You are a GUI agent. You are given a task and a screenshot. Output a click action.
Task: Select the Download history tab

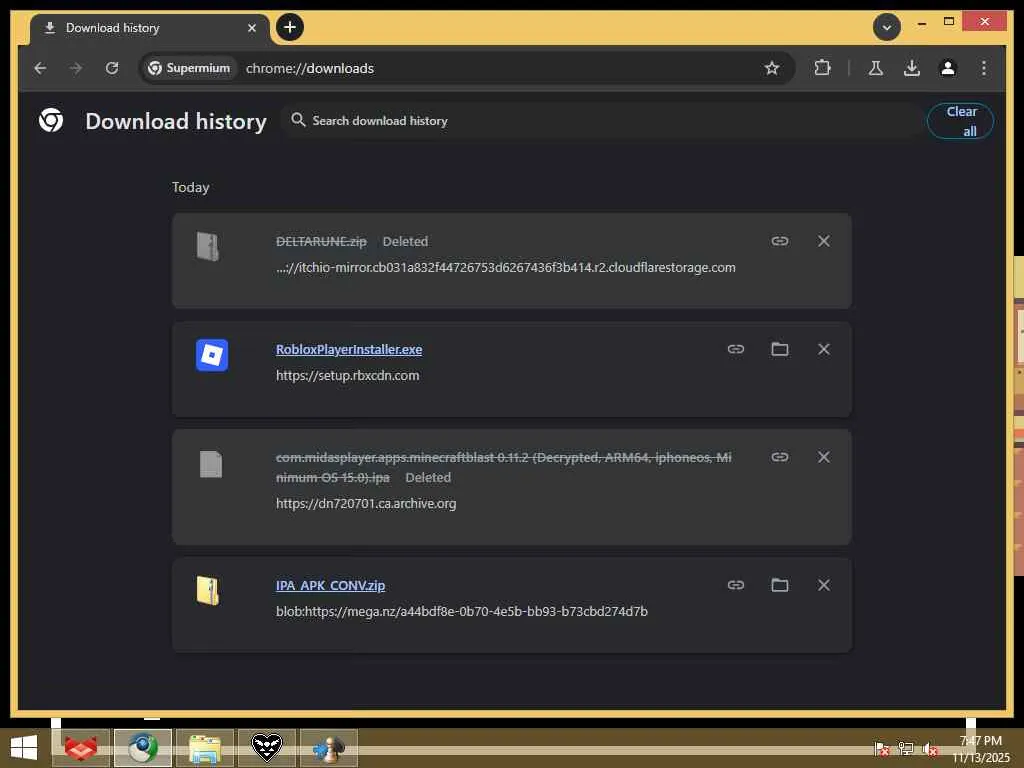(x=150, y=28)
